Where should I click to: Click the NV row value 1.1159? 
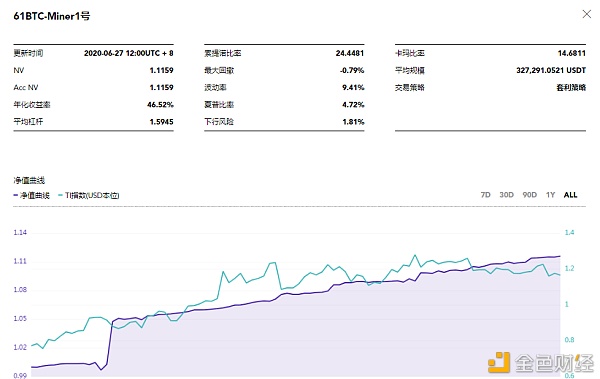(161, 70)
